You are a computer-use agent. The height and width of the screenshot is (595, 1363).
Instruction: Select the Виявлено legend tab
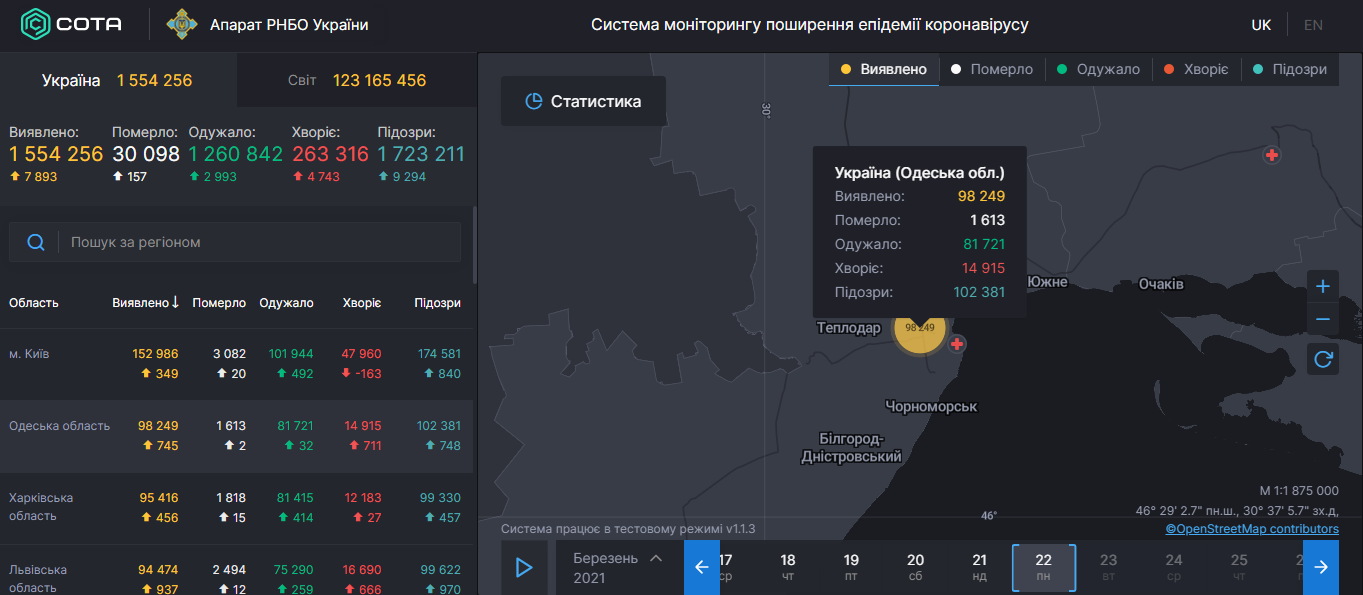click(883, 69)
